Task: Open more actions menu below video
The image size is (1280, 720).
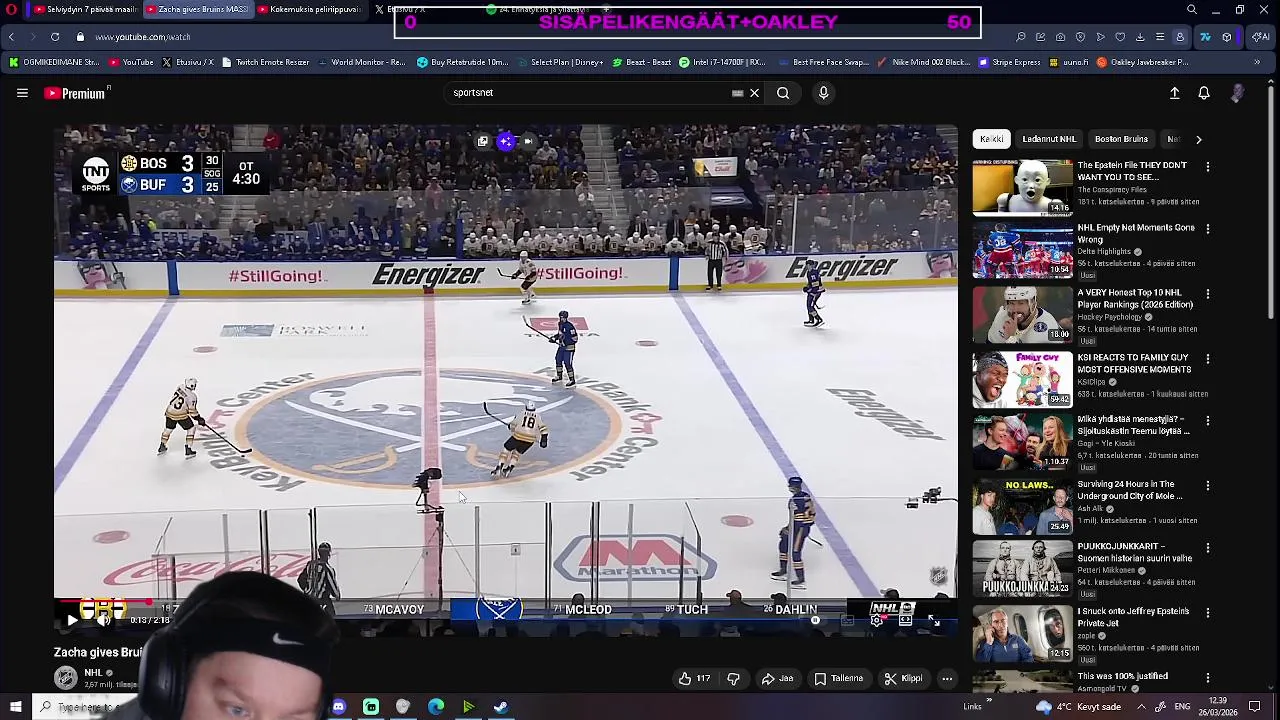Action: 946,678
